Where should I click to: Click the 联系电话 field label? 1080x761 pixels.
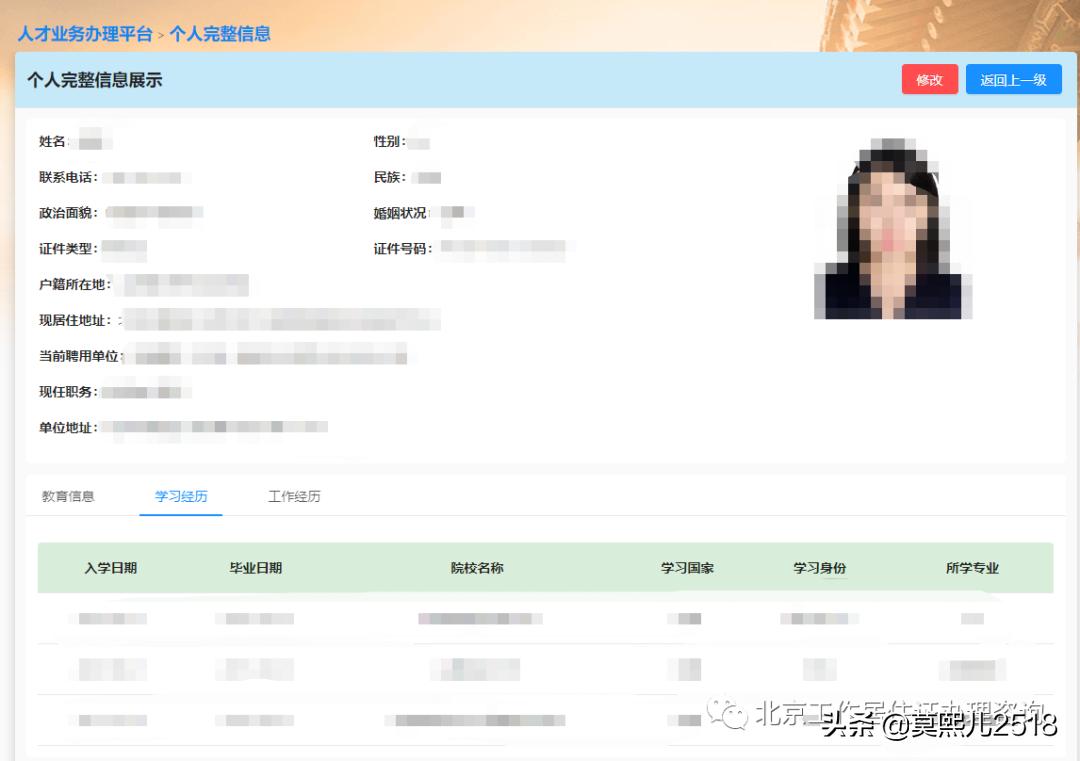68,177
